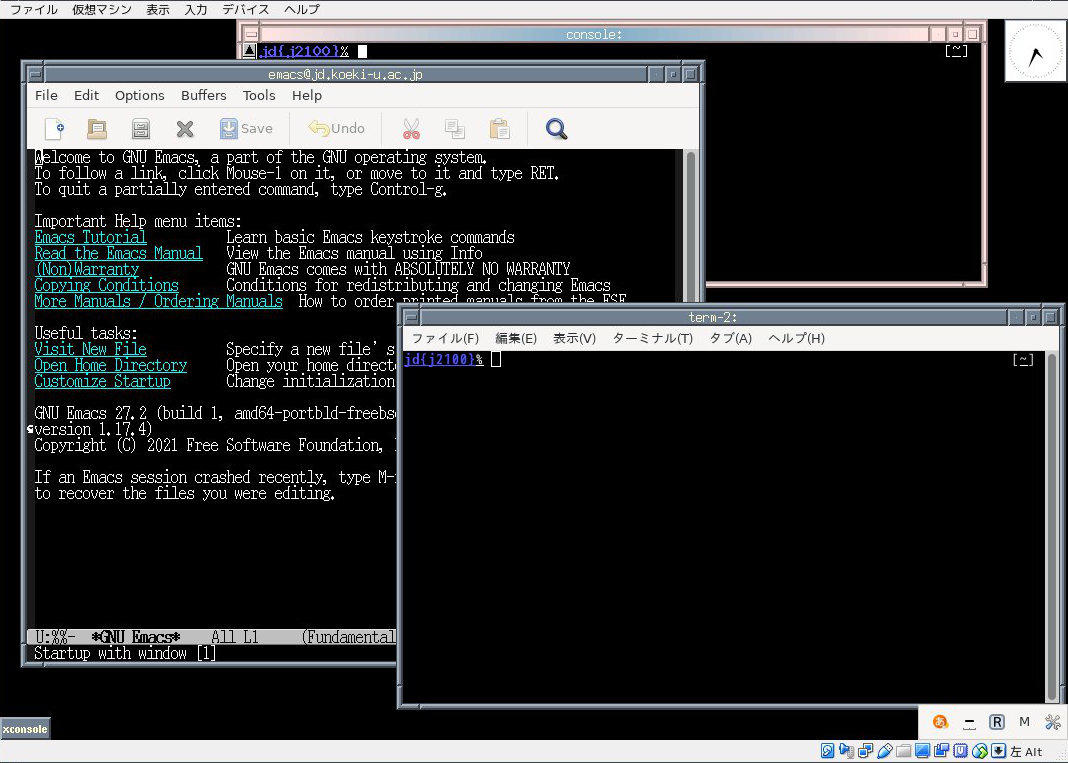Follow the 'Emacs Tutorial' link
1068x763 pixels.
click(x=90, y=237)
